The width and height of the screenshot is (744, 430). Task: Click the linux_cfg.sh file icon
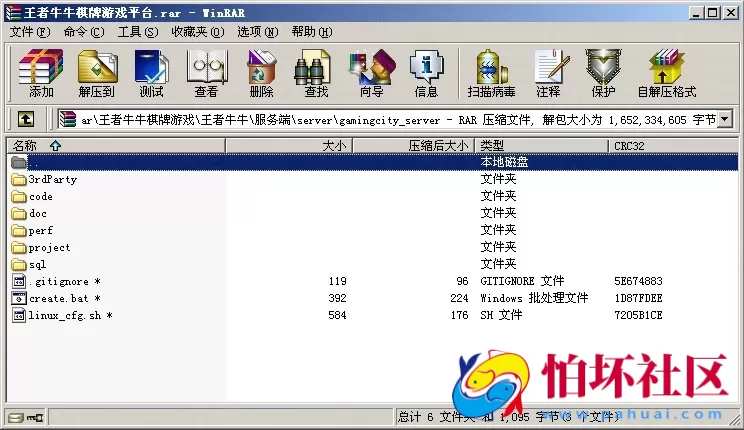pos(19,315)
